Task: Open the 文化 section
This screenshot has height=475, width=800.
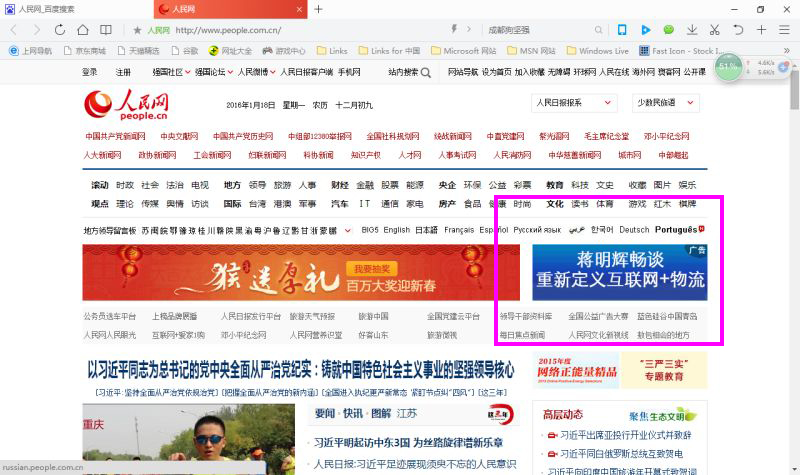Action: point(555,204)
